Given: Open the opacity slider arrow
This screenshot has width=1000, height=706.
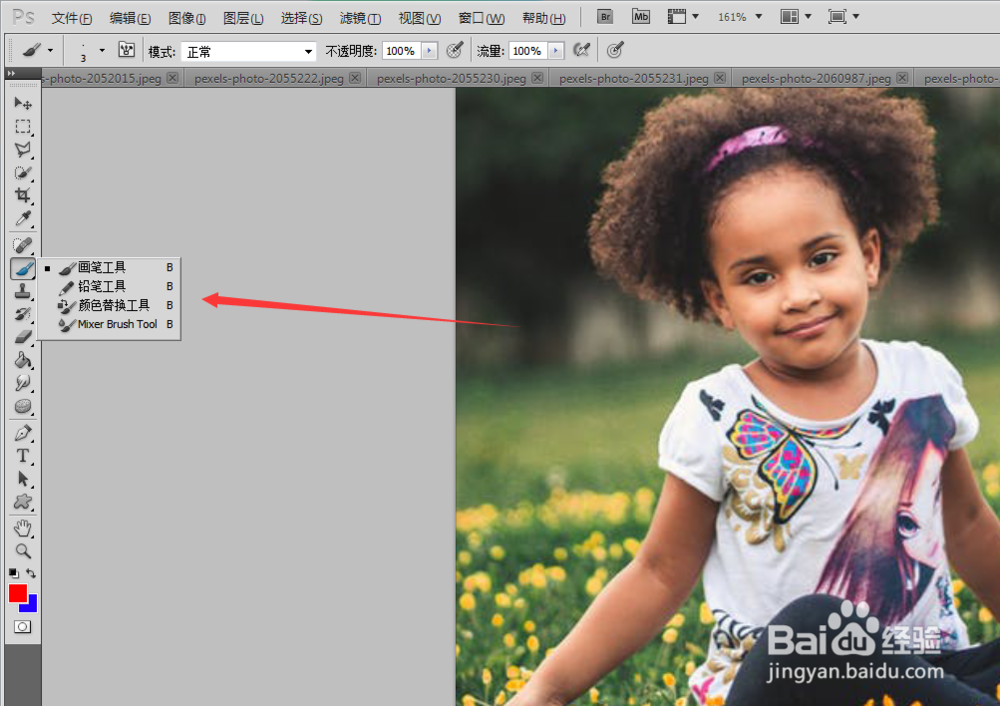Looking at the screenshot, I should click(430, 50).
